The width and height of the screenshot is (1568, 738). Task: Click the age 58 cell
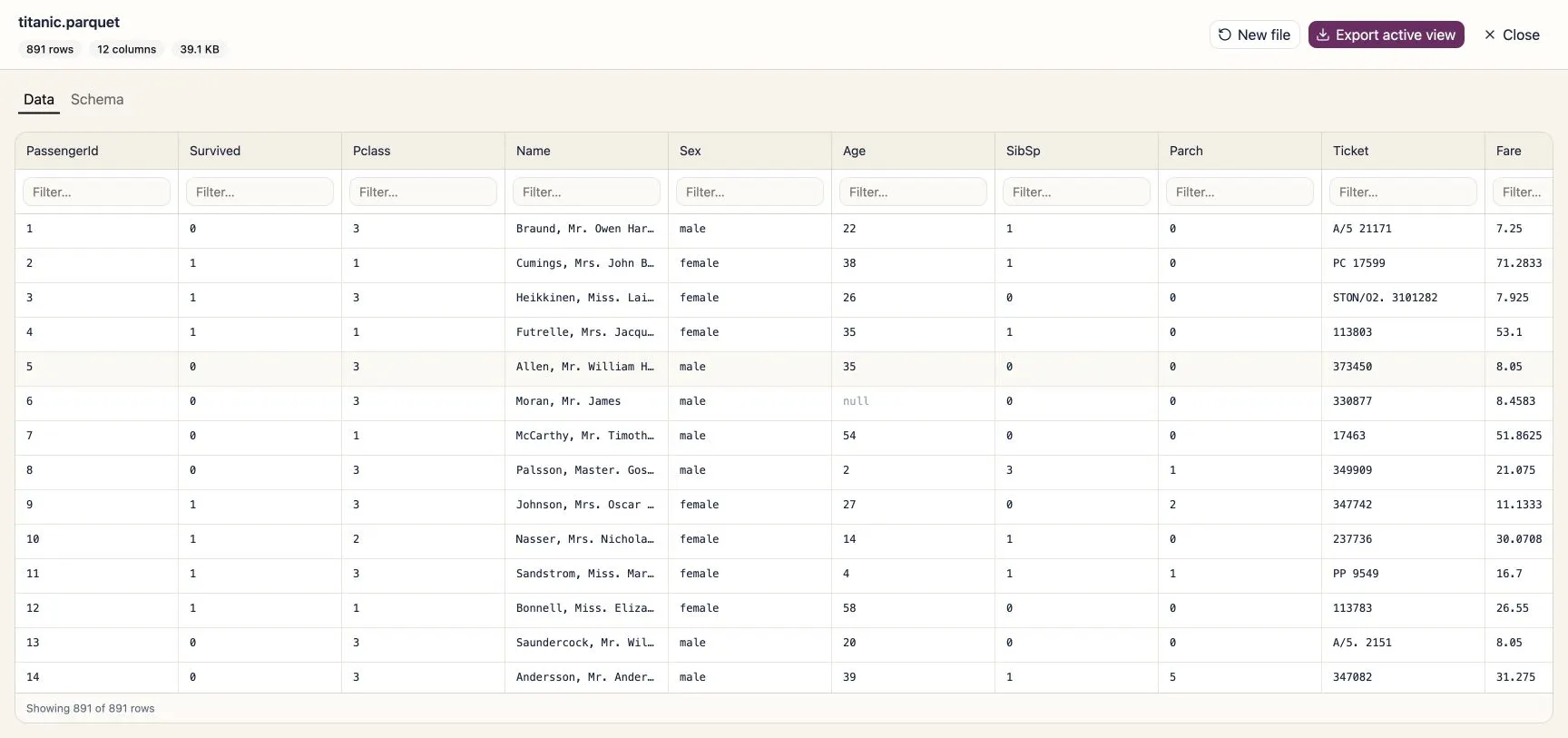914,608
